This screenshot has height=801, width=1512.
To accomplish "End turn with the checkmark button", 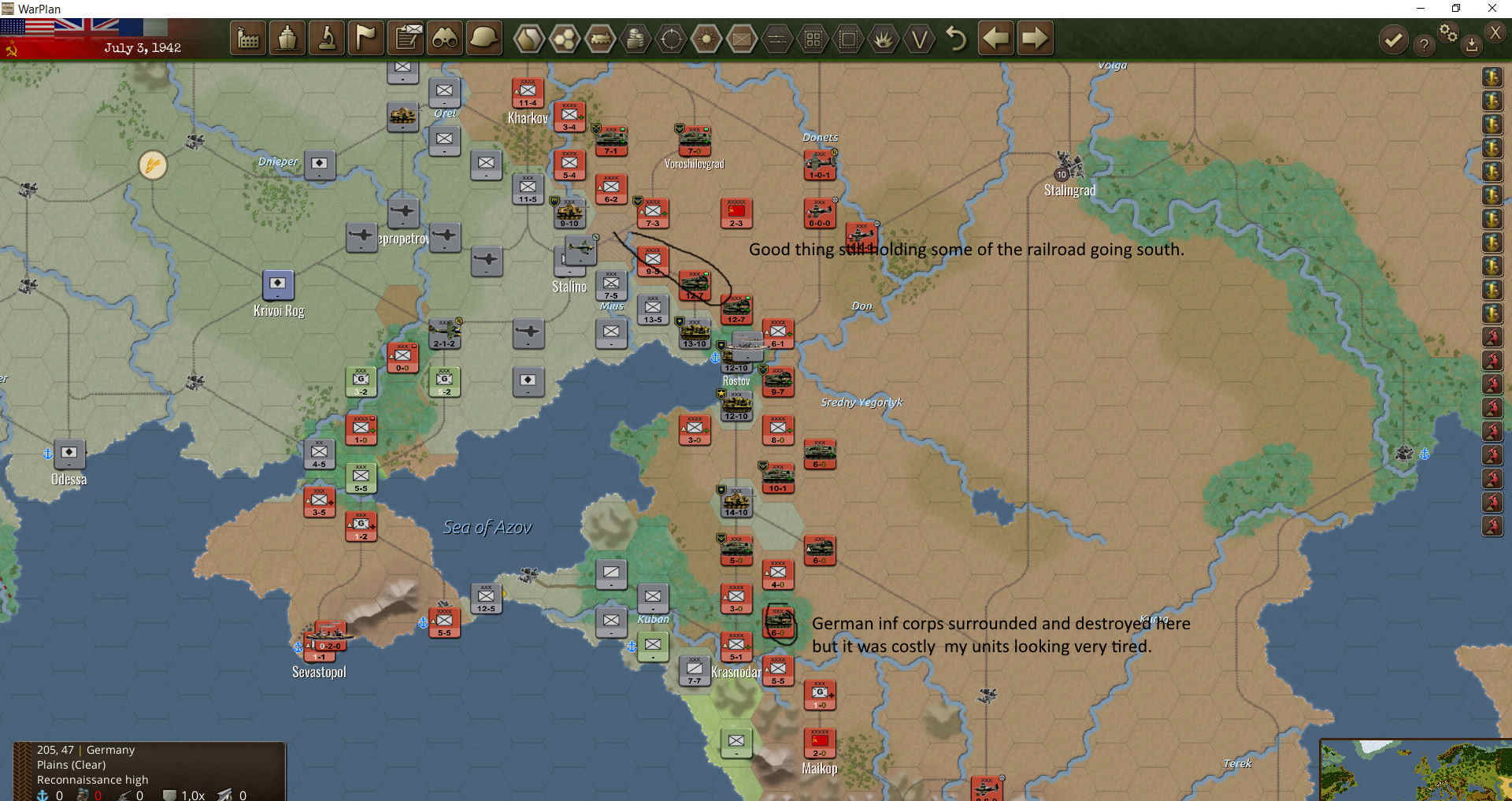I will tap(1393, 39).
